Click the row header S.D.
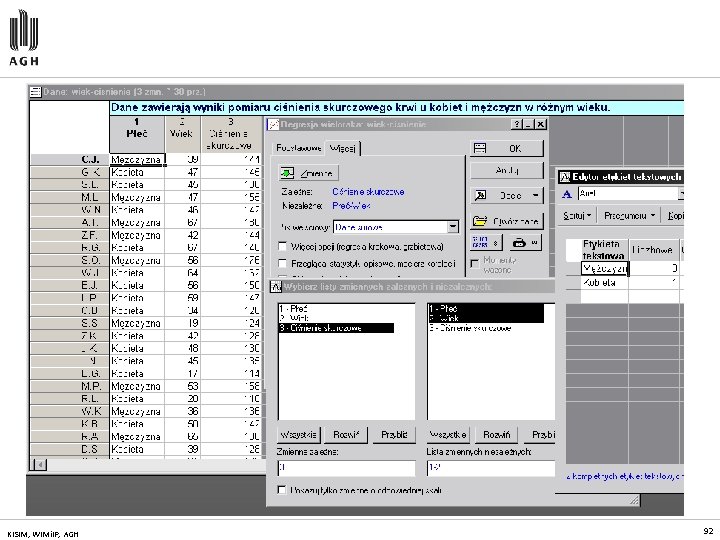Image resolution: width=720 pixels, height=540 pixels. (x=70, y=260)
